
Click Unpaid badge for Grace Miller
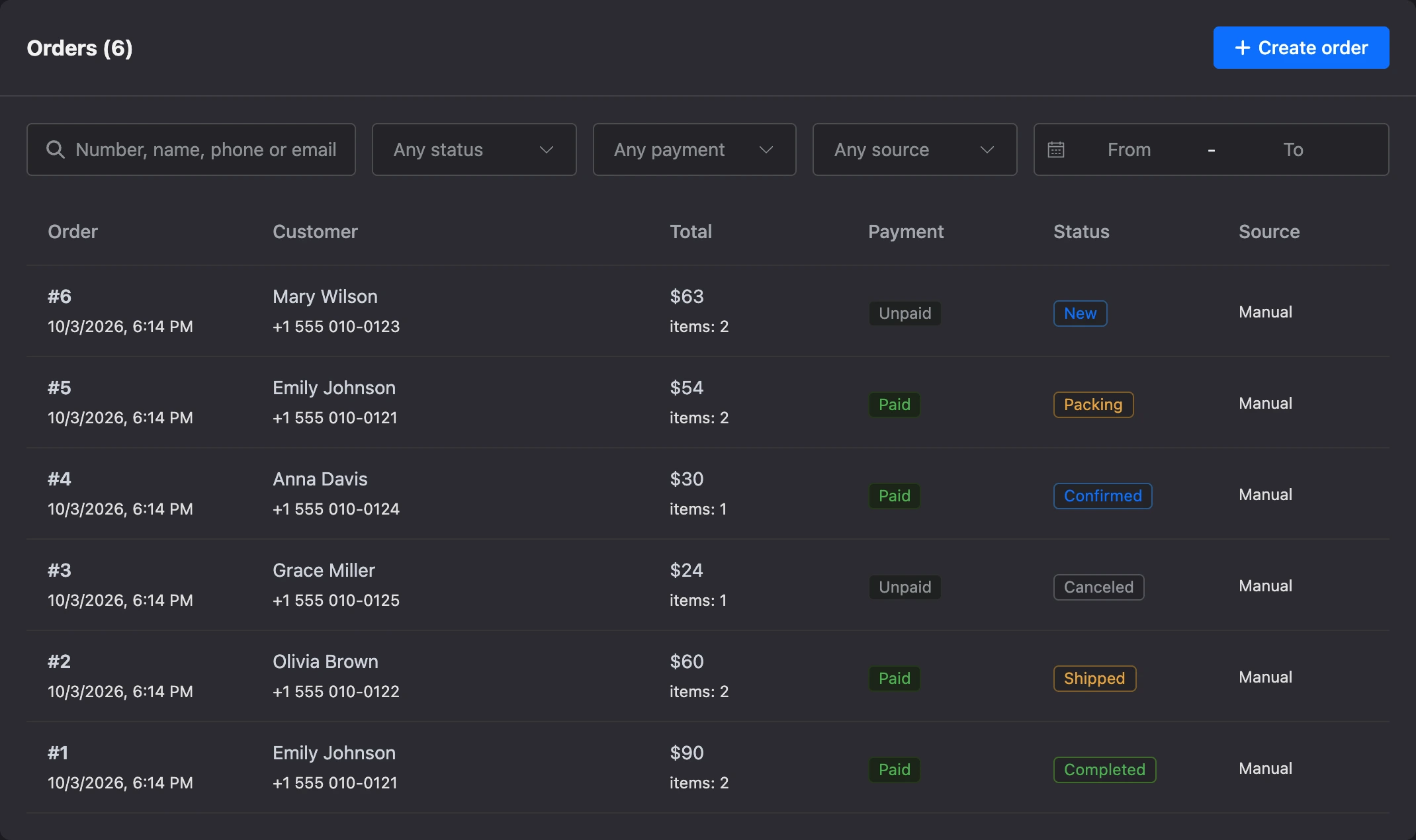(x=905, y=587)
